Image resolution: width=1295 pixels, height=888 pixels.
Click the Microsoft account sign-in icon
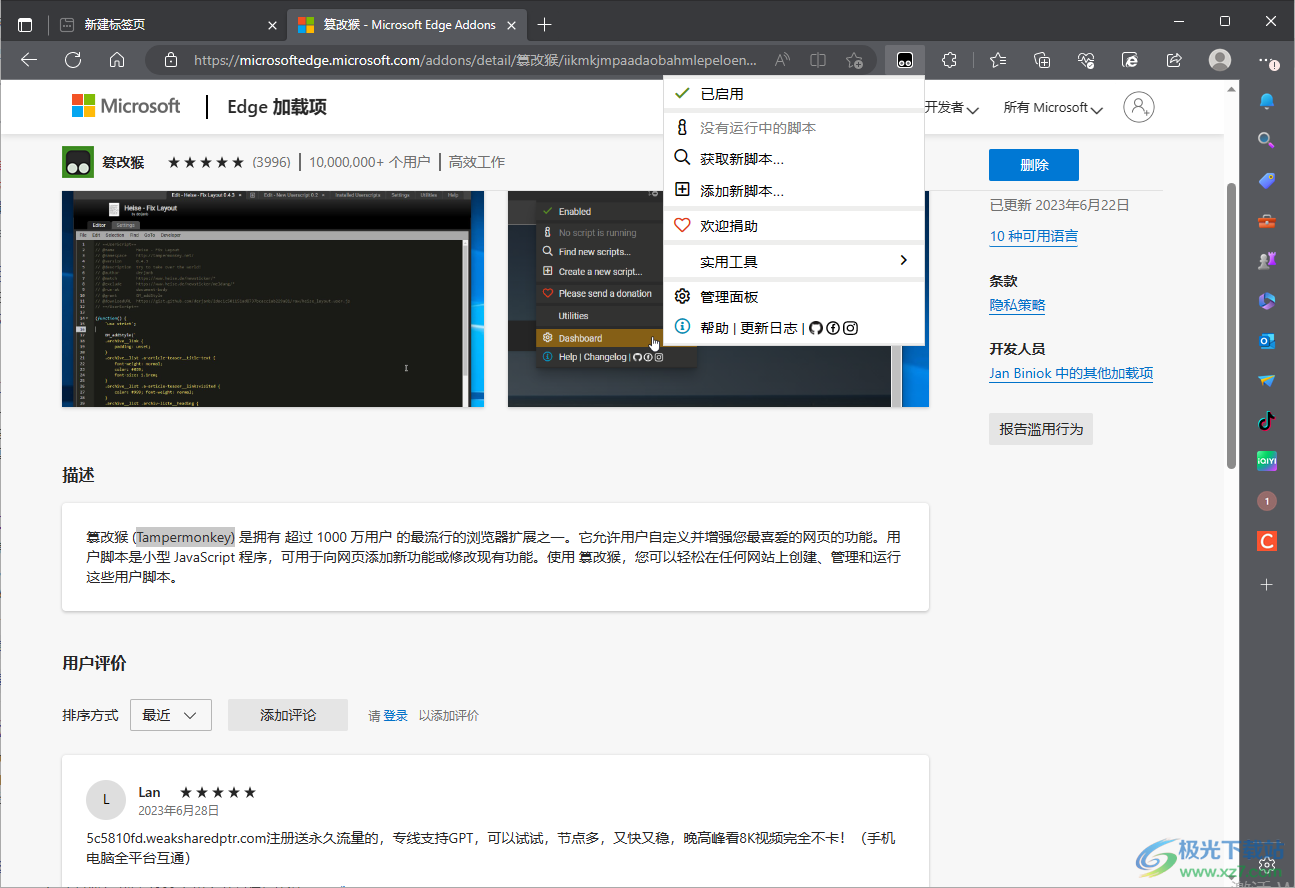(1139, 107)
